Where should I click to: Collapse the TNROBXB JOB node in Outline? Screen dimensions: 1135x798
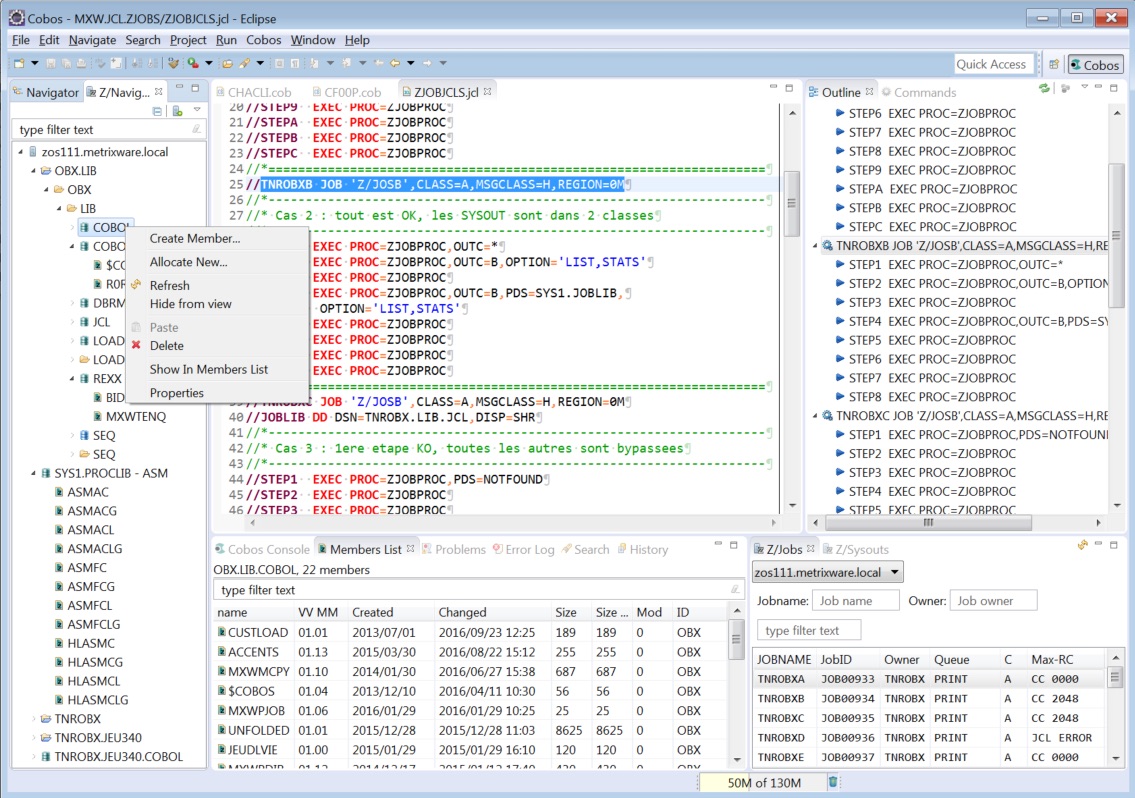(815, 246)
